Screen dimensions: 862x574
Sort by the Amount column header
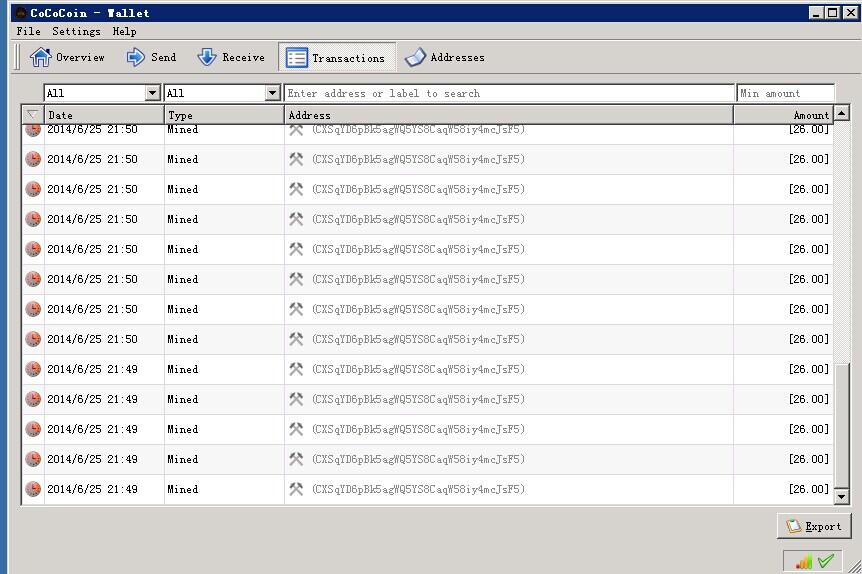(783, 115)
